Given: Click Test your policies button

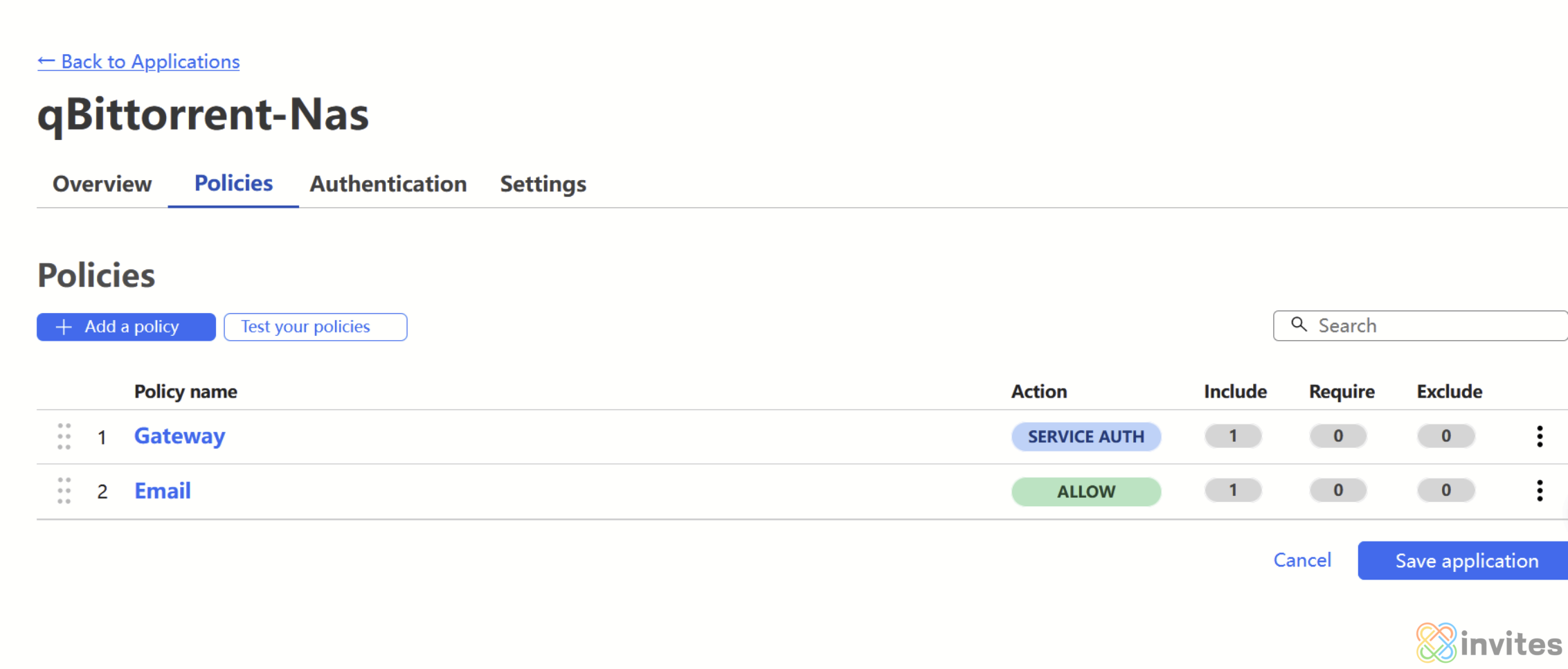Looking at the screenshot, I should [x=315, y=327].
